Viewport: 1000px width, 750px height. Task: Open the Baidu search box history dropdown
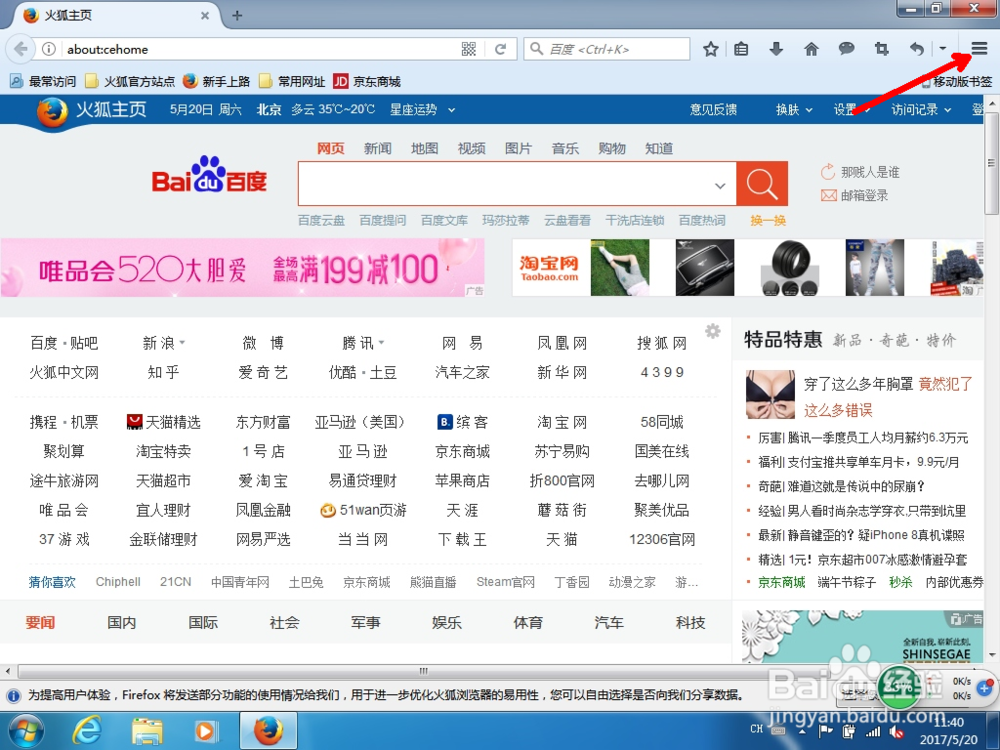pos(721,185)
